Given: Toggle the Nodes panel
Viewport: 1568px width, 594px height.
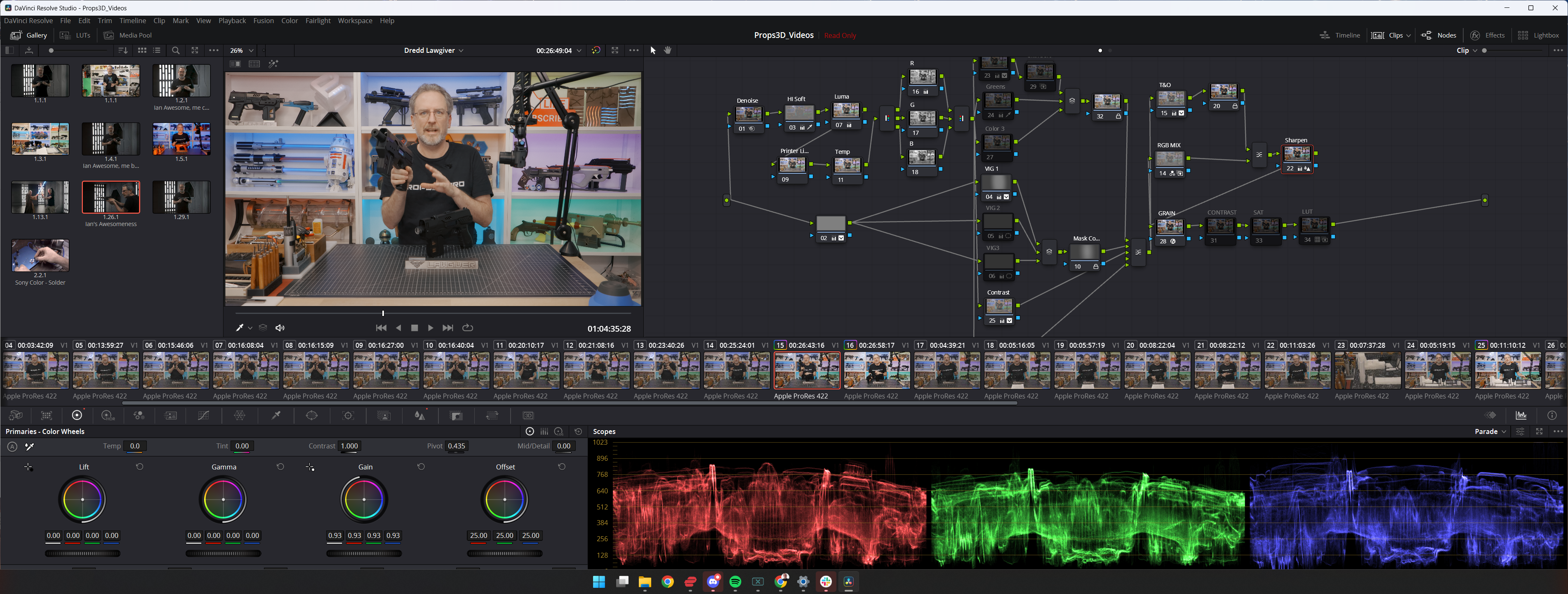Looking at the screenshot, I should tap(1439, 35).
